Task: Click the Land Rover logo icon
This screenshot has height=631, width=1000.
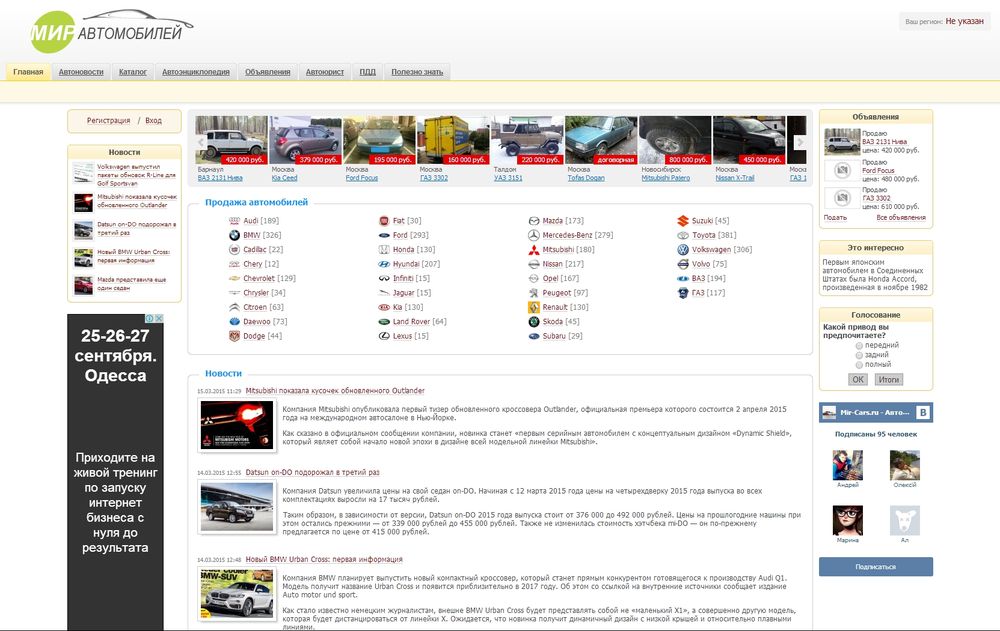Action: pos(384,322)
